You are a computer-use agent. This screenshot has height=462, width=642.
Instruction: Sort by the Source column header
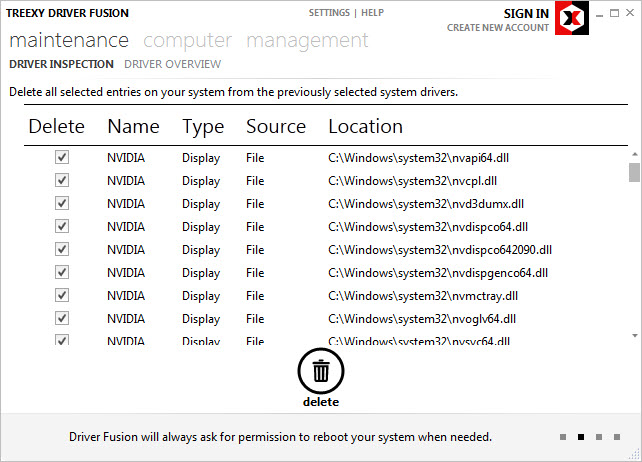(x=276, y=126)
